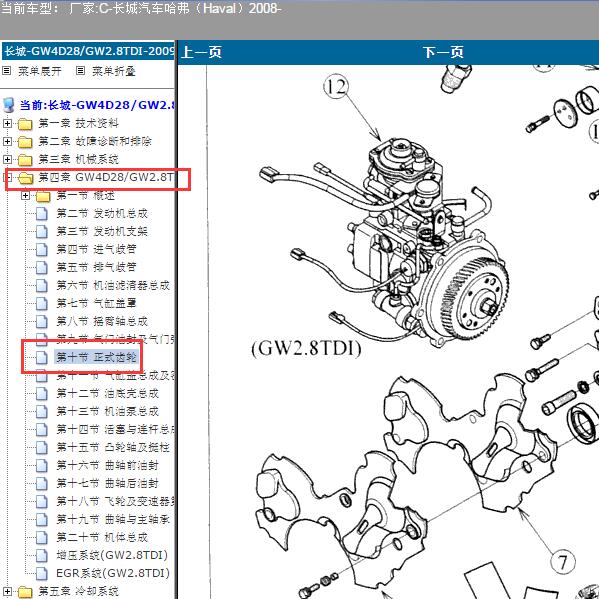Click the 第一章 技术资料 folder icon
Screen dimensions: 599x599
[25, 124]
